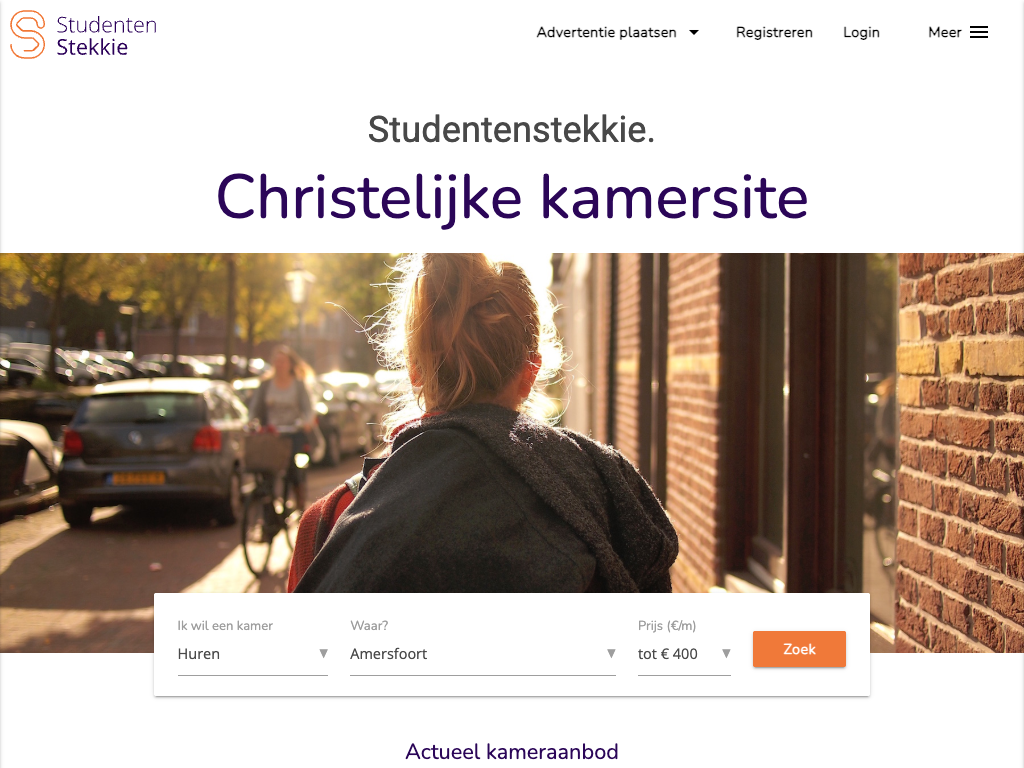Open the tot € 400 price dropdown
Viewport: 1024px width, 768px height.
684,654
